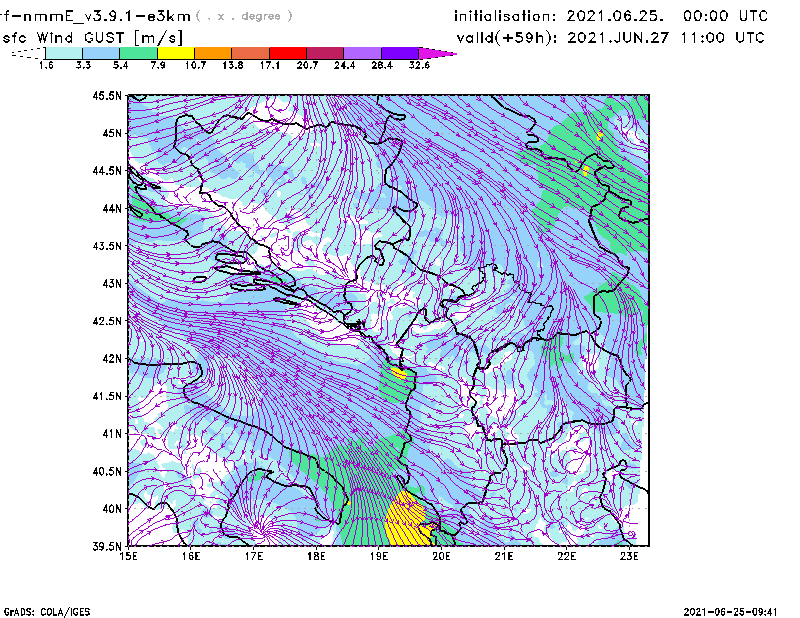Click the 18E longitude label
Image resolution: width=800 pixels, height=618 pixels.
(x=316, y=556)
